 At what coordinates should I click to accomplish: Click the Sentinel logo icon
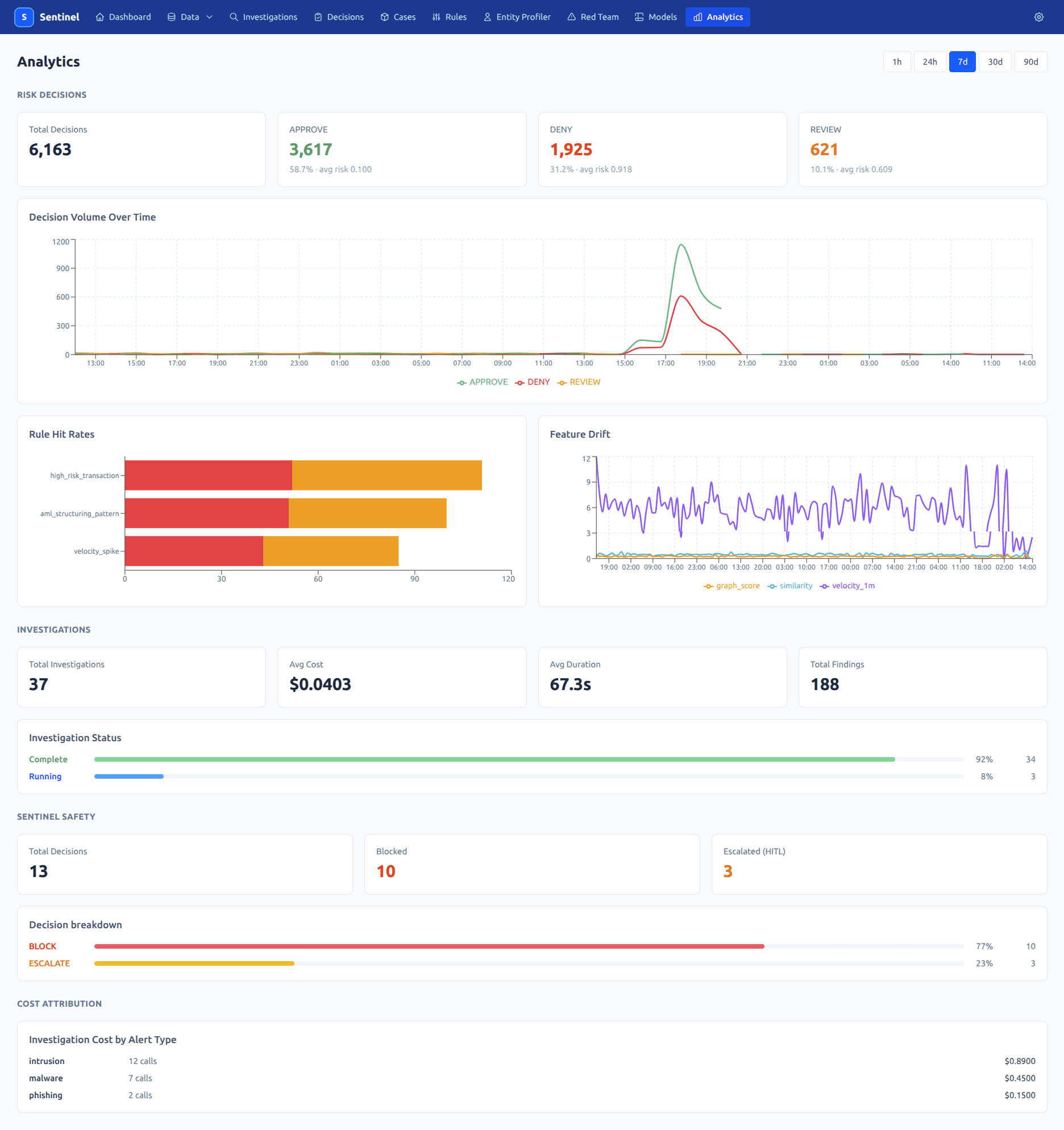[24, 17]
